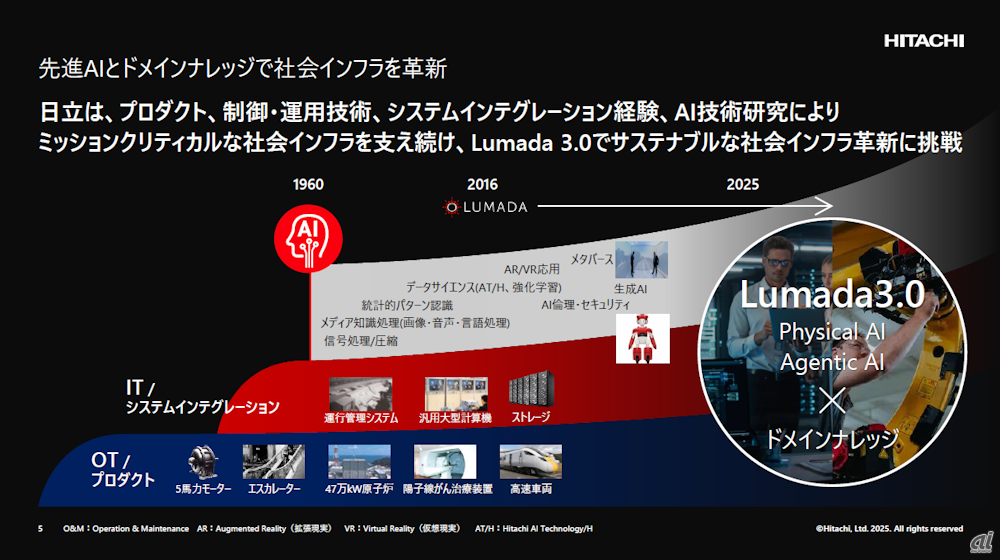Select the ストレージ server rack image
Screen dimensions: 1000x560
click(531, 389)
